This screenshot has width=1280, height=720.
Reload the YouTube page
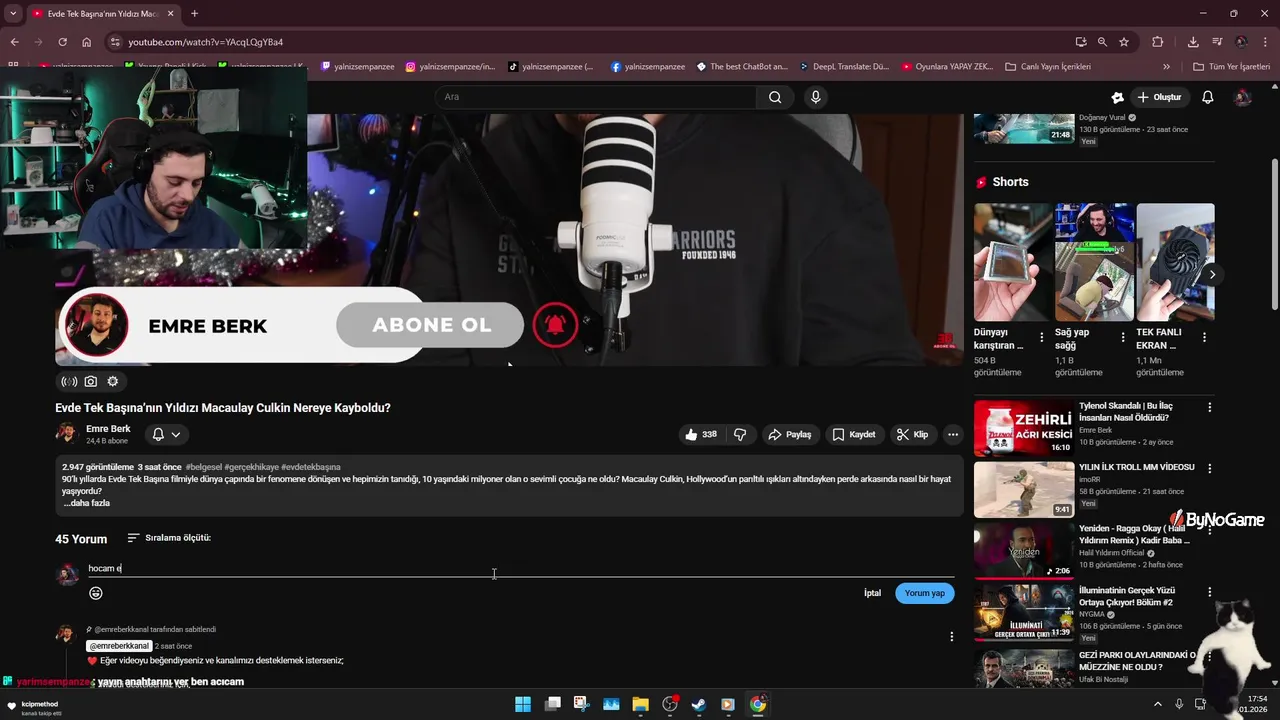(62, 42)
